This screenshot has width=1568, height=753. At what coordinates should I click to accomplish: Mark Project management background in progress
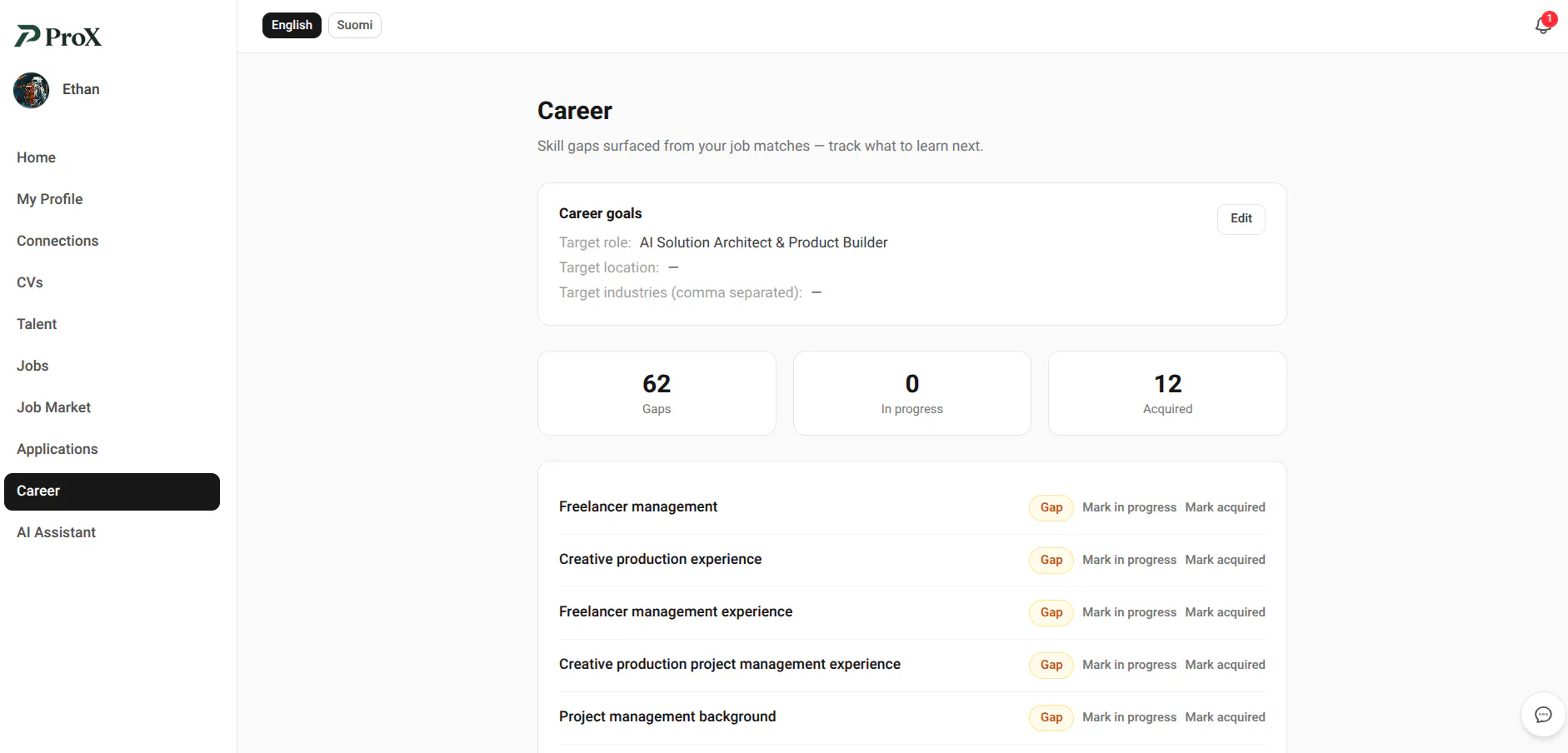point(1129,717)
